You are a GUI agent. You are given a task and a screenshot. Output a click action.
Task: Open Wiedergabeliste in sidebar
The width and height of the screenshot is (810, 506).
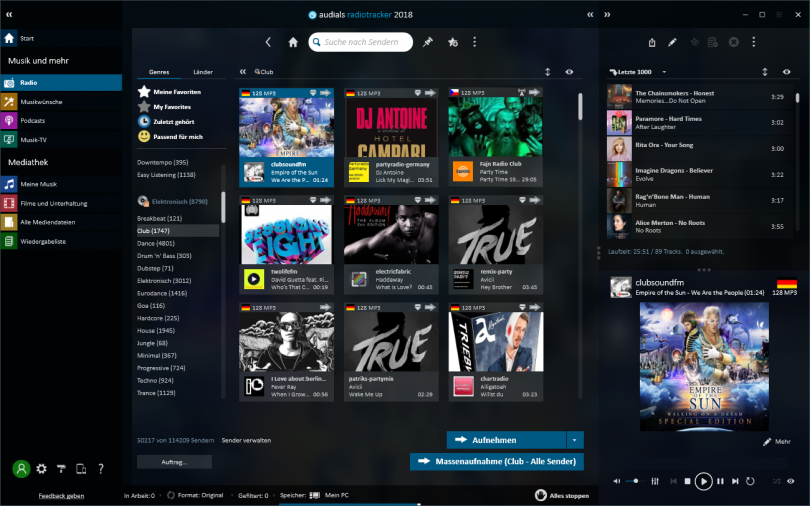(x=61, y=241)
